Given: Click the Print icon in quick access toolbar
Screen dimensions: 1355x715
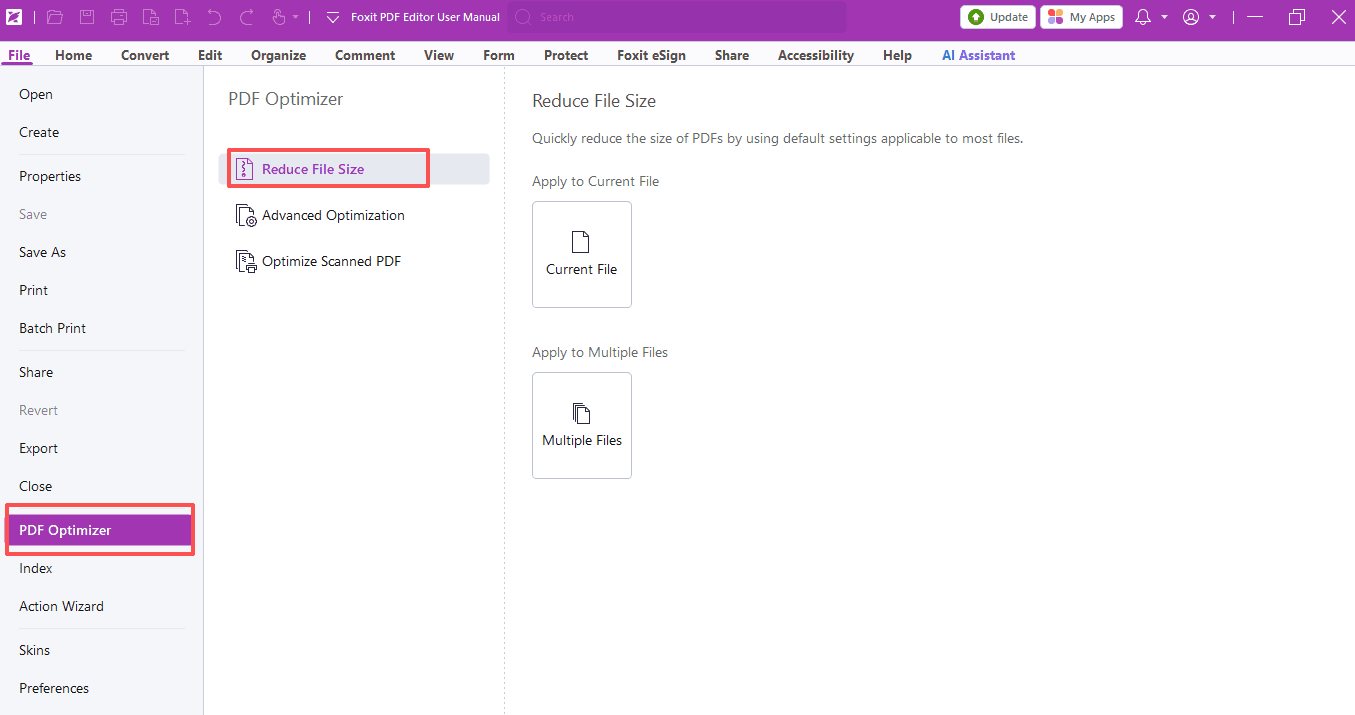Looking at the screenshot, I should (119, 17).
